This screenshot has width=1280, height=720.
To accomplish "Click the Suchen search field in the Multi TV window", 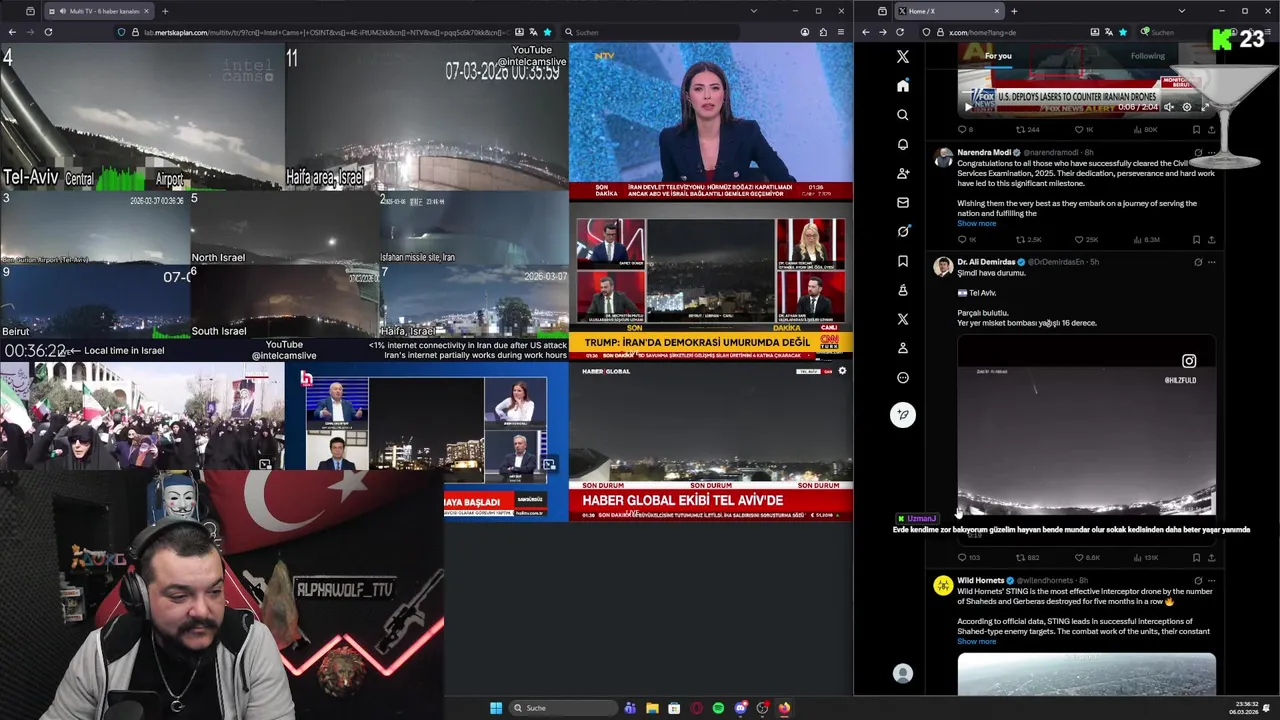I will (x=650, y=32).
